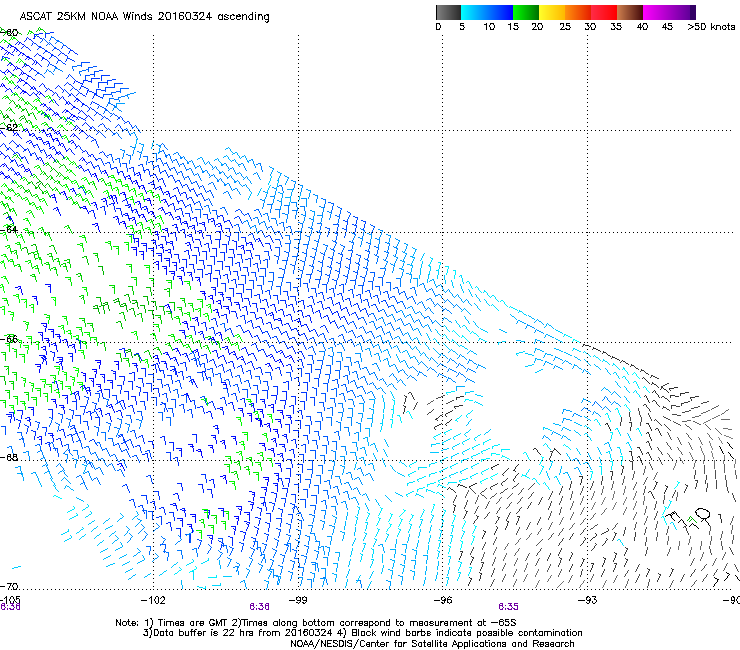Click the '10' label under the color scale
Viewport: 740px width, 650px height.
pyautogui.click(x=489, y=27)
